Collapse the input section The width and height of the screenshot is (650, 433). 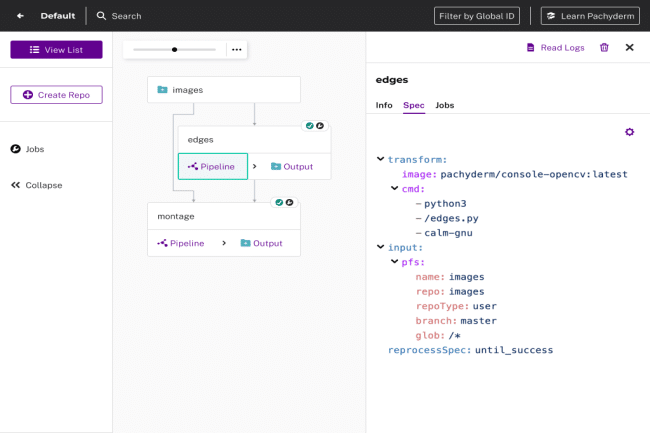pos(381,247)
